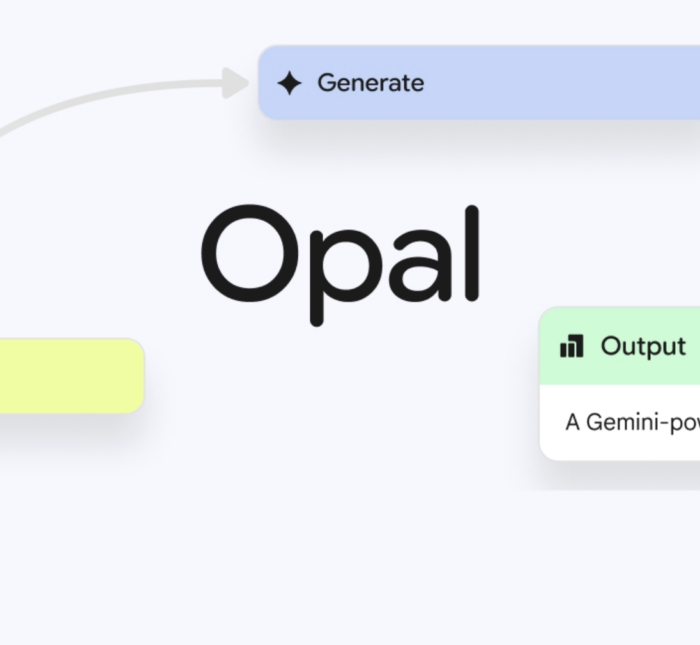Screen dimensions: 700x645
Task: Select the "Generate" label text
Action: tap(370, 83)
